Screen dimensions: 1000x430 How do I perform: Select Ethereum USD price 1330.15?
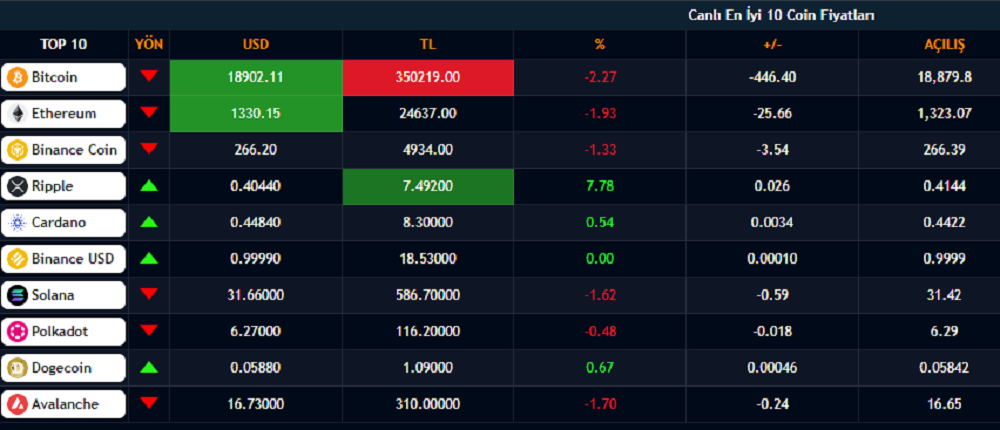[256, 114]
